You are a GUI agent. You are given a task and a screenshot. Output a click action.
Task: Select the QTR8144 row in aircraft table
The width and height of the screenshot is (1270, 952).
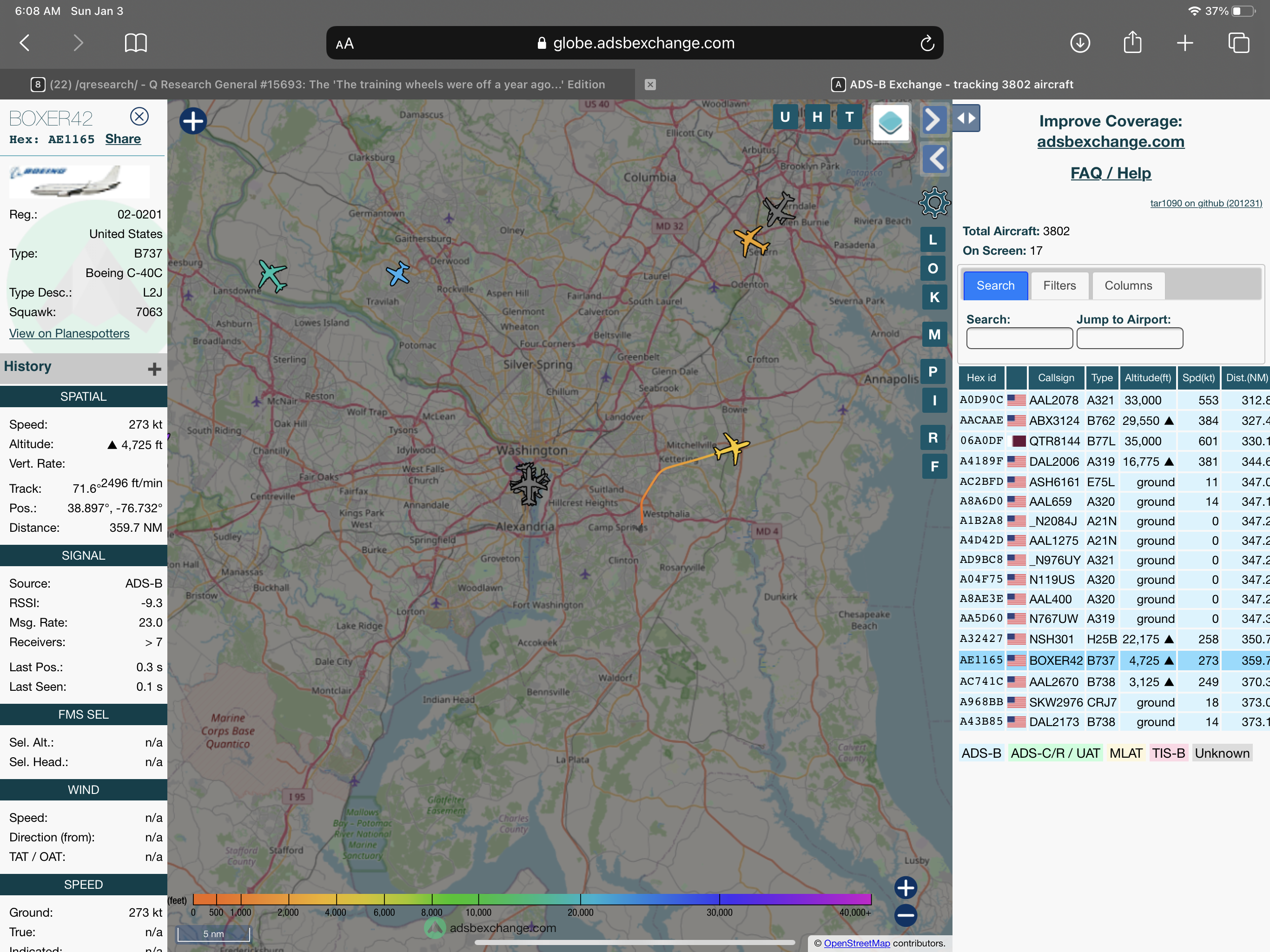(1114, 441)
